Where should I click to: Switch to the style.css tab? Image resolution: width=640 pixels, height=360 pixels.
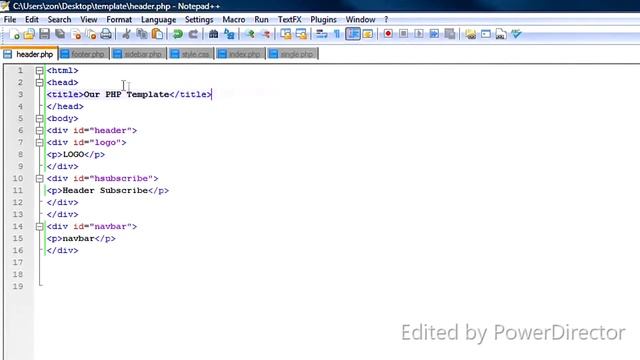(x=191, y=54)
